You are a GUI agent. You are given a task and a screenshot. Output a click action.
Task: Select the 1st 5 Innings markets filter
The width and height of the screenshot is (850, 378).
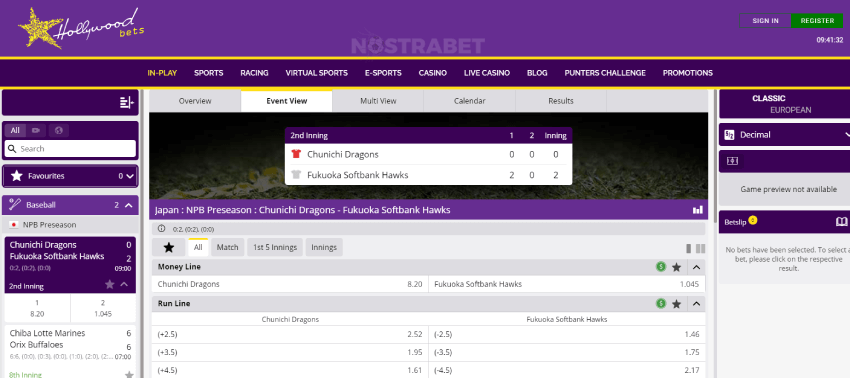pos(275,247)
